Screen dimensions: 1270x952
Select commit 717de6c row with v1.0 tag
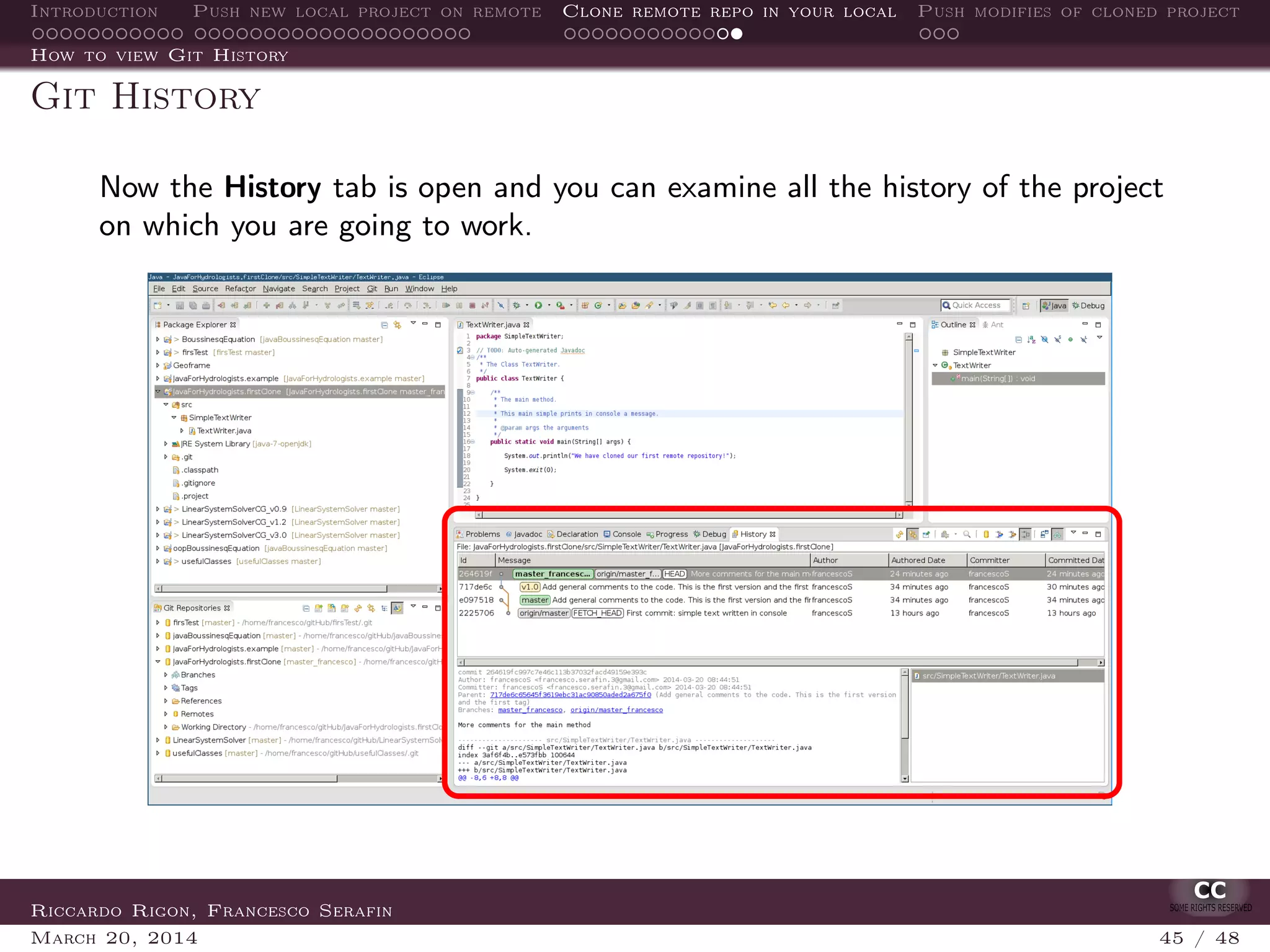(x=781, y=587)
